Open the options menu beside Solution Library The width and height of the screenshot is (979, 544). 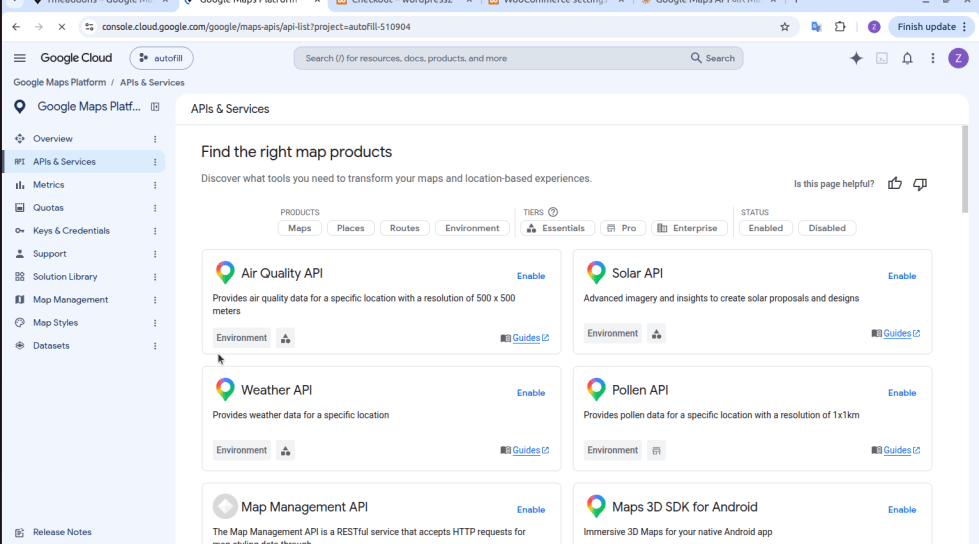tap(155, 277)
